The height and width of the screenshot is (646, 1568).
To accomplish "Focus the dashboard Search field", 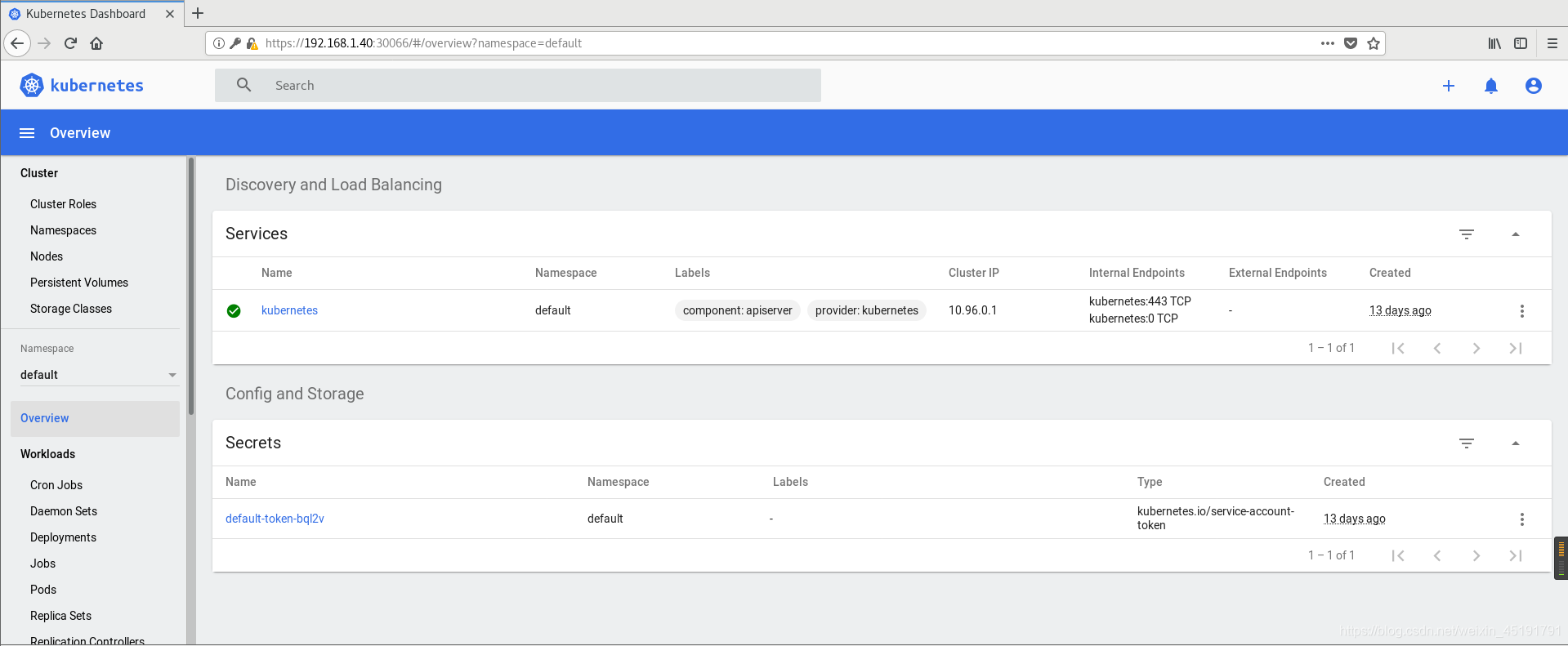I will [518, 85].
